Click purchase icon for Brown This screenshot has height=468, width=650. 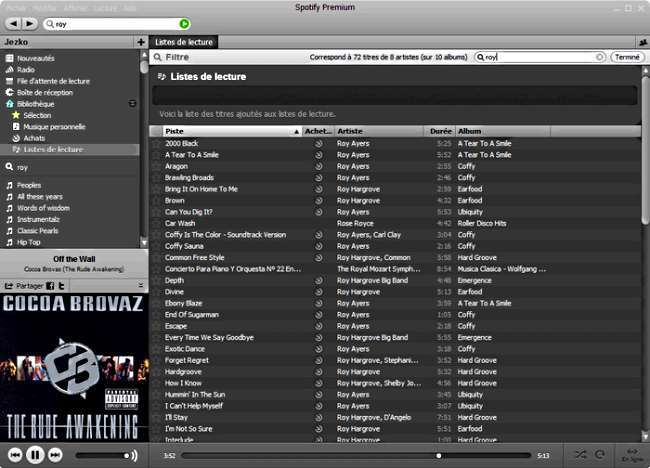318,201
